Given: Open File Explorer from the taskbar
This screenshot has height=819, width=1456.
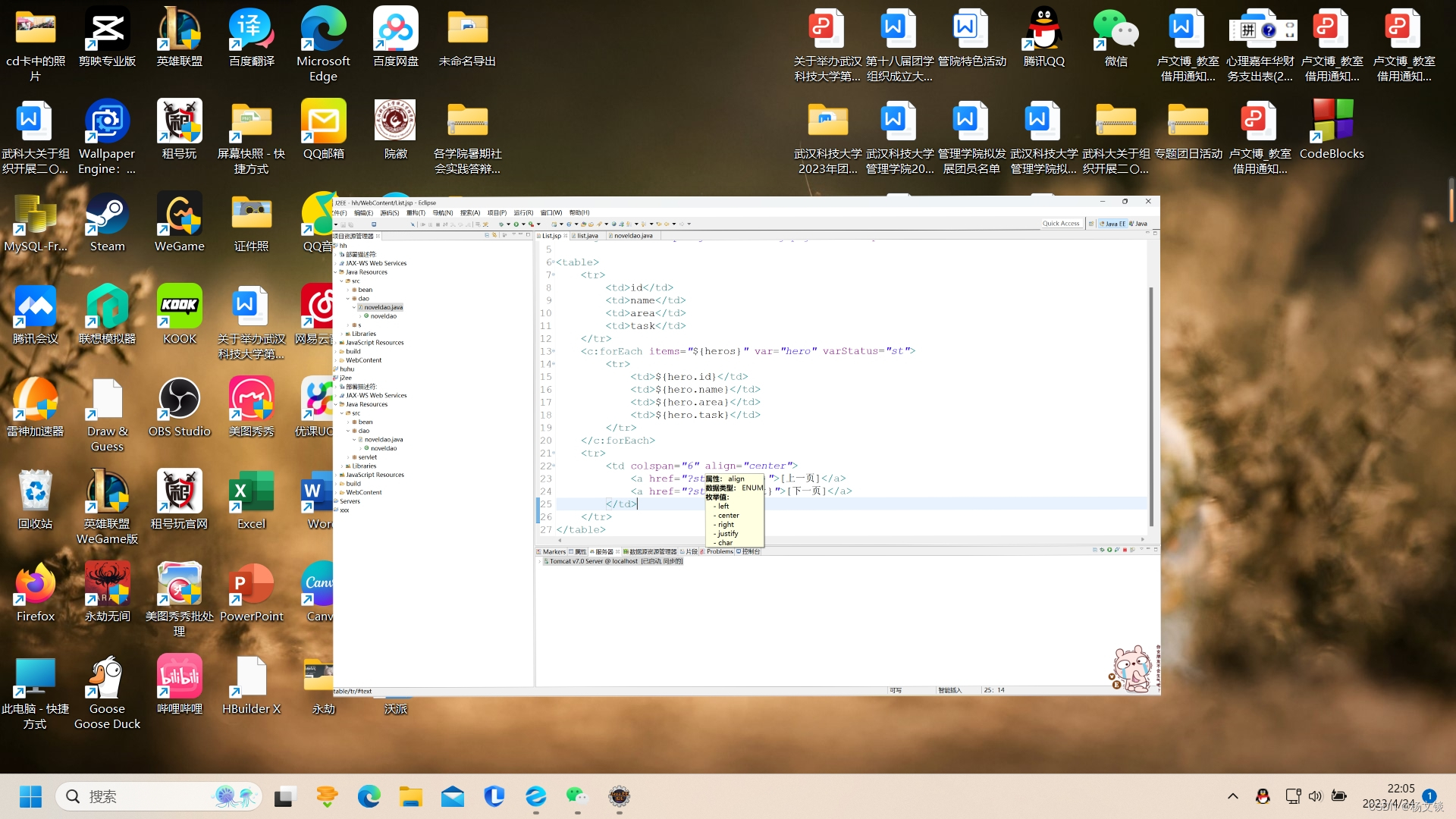Looking at the screenshot, I should tap(410, 796).
